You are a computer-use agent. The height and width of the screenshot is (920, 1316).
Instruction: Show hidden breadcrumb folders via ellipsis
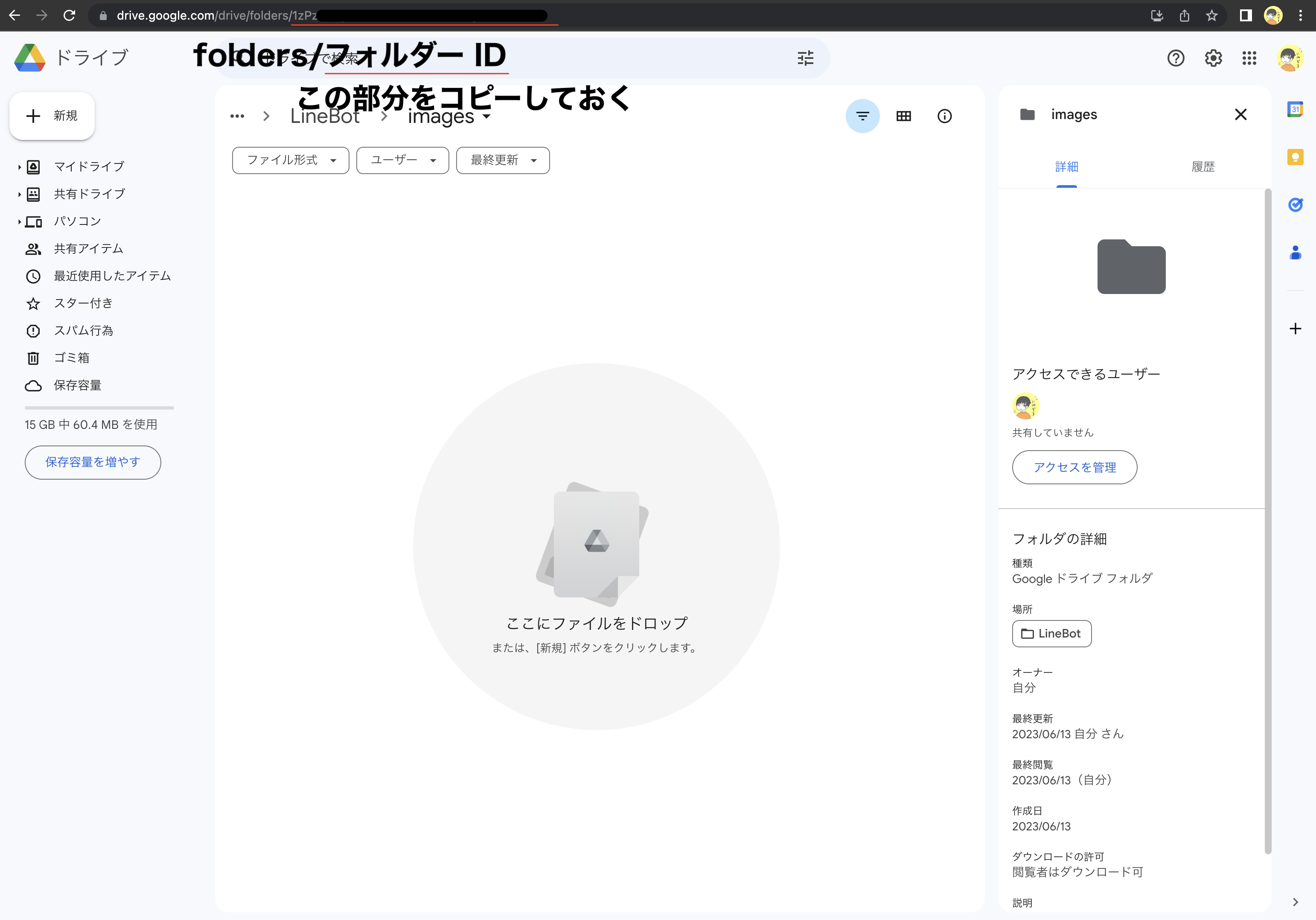[x=237, y=116]
